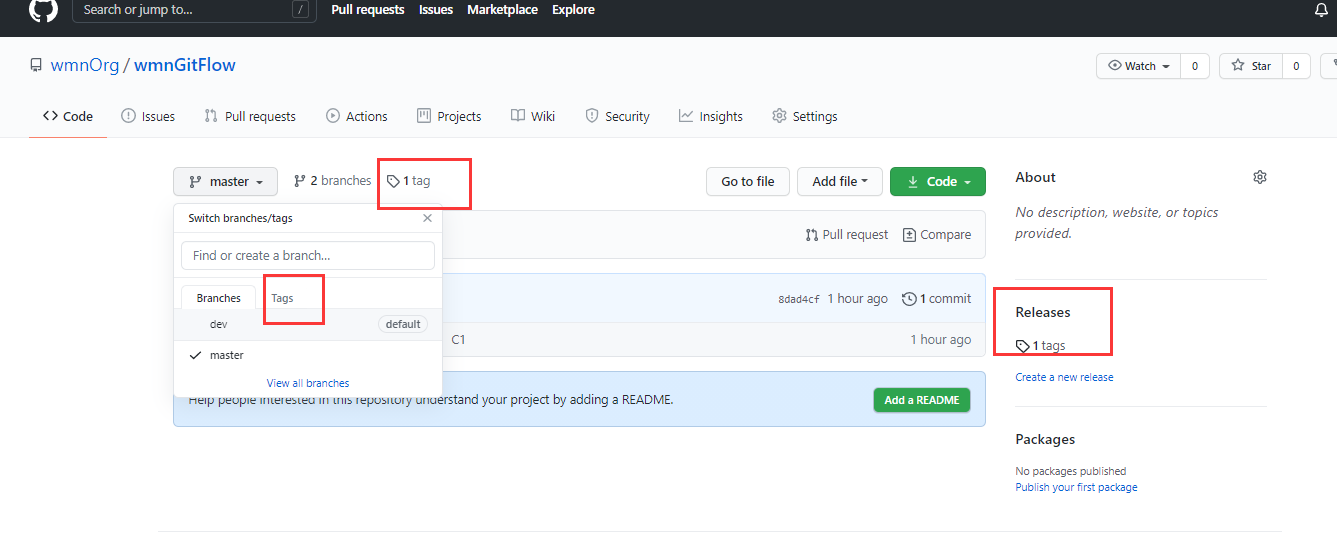Open the About section settings gear
This screenshot has width=1337, height=536.
point(1260,177)
